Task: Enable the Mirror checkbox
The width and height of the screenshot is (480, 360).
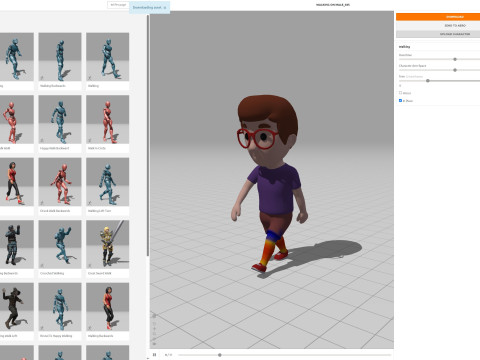Action: pos(400,93)
